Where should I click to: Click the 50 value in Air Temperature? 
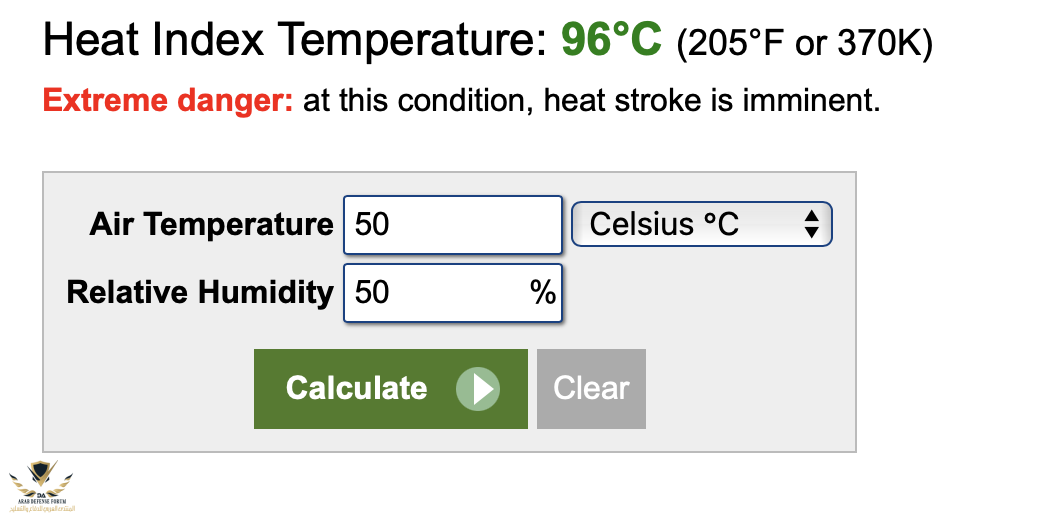[x=372, y=224]
